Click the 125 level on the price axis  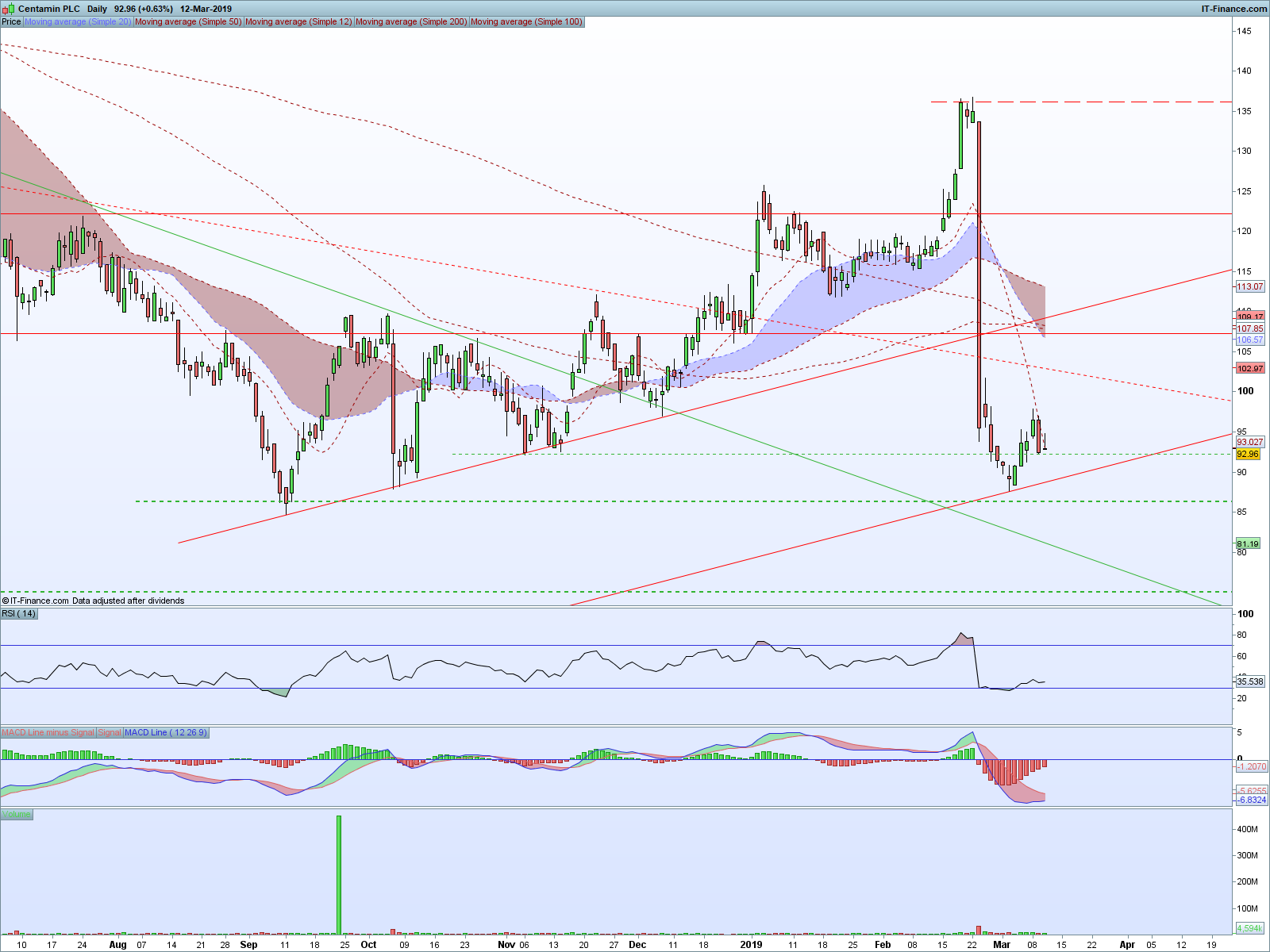(1244, 191)
